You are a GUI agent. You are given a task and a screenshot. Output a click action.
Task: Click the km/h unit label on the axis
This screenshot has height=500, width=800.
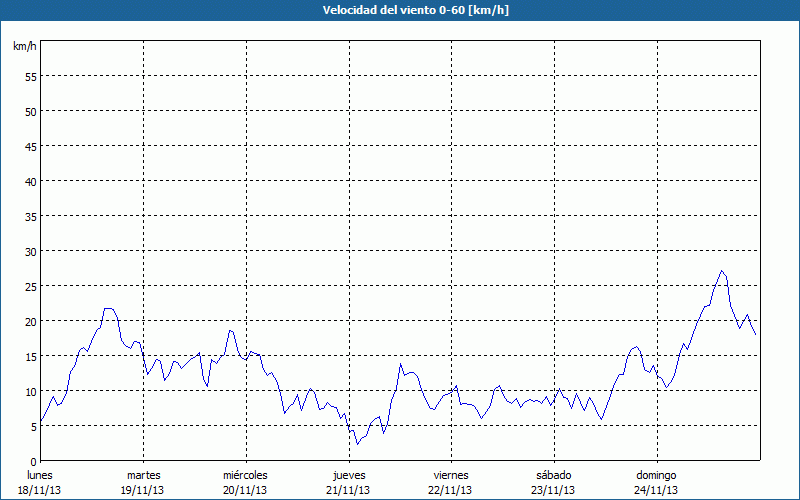click(x=24, y=47)
